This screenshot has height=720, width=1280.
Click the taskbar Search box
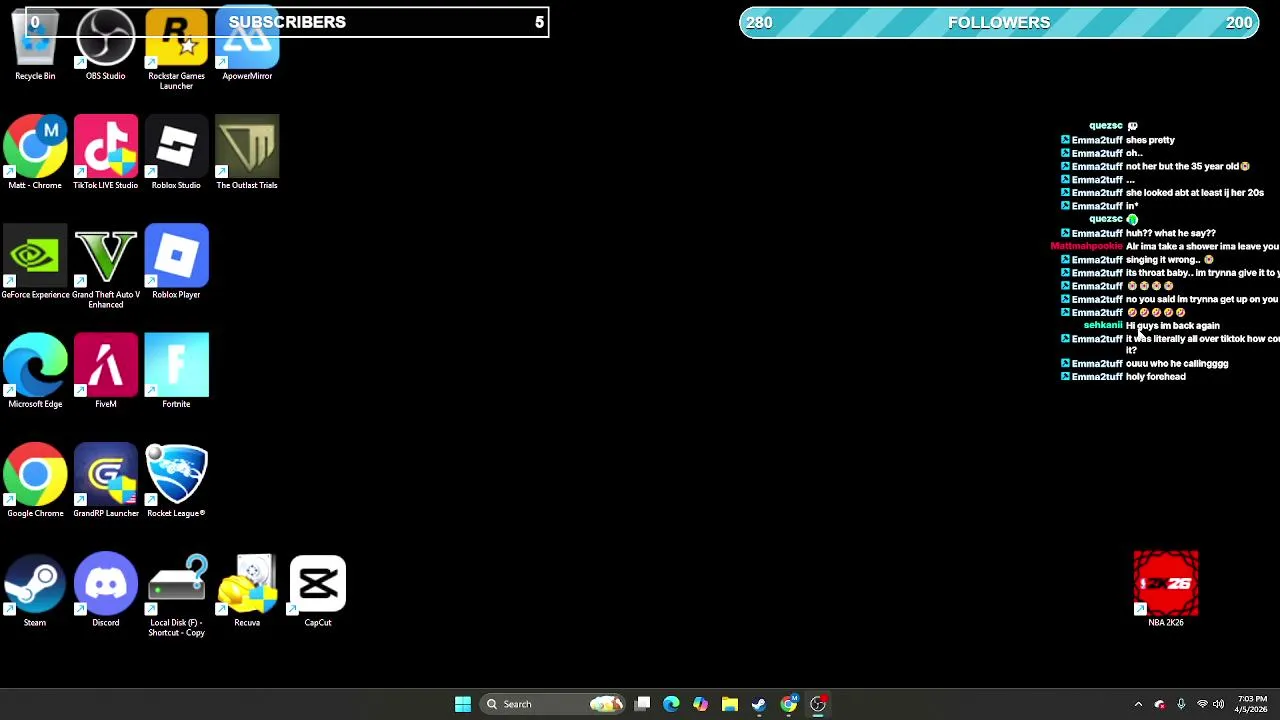pyautogui.click(x=553, y=704)
